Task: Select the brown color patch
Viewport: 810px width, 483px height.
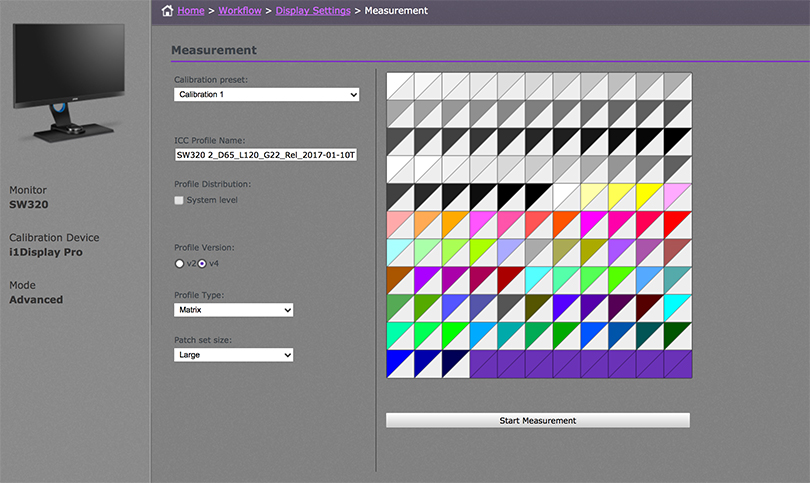Action: (400, 280)
